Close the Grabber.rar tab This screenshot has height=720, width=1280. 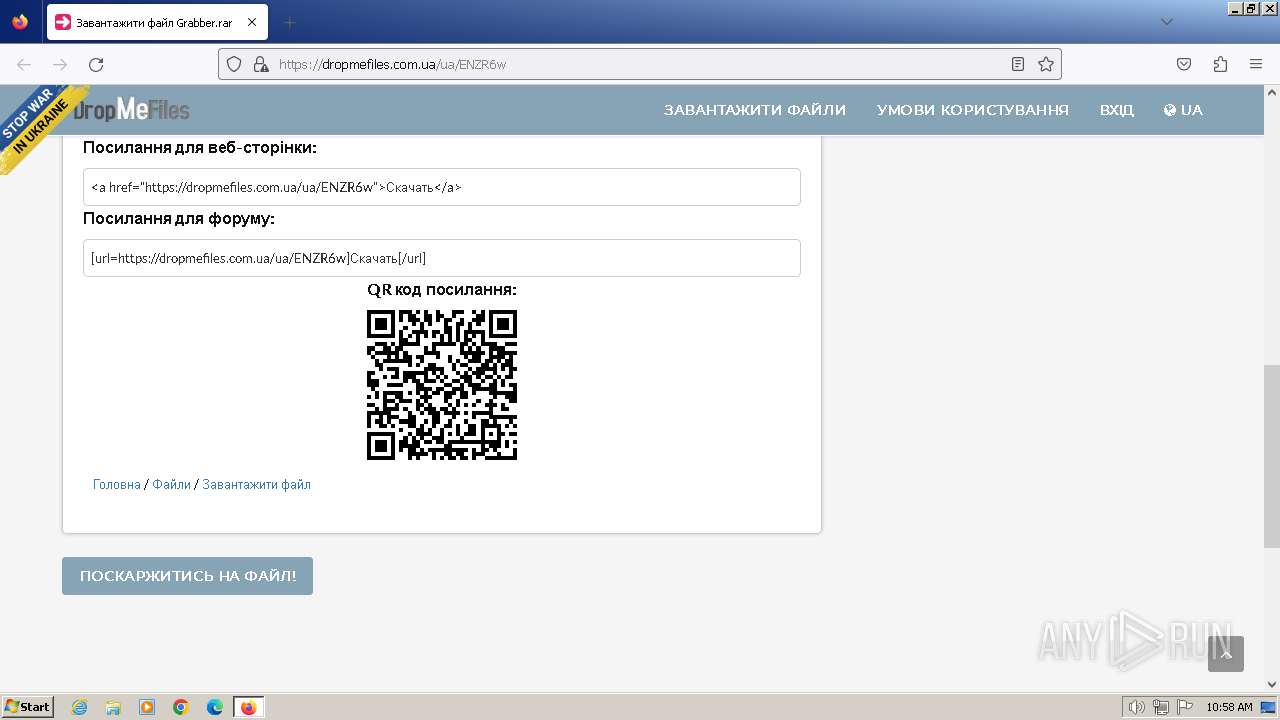[x=251, y=22]
